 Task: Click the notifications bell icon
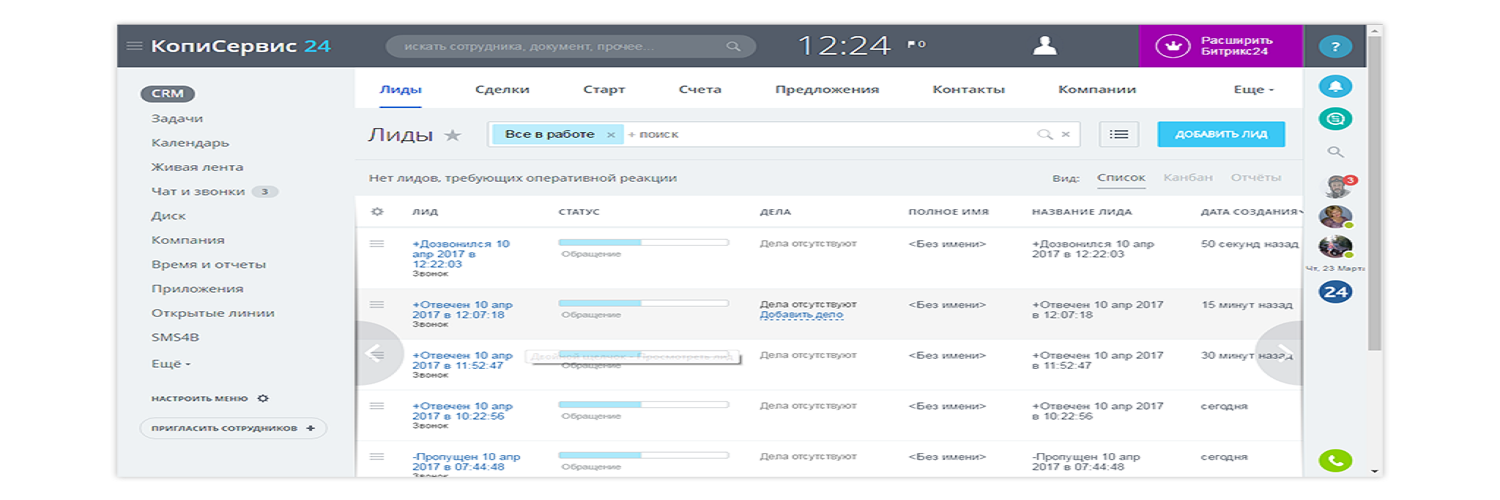pyautogui.click(x=1335, y=86)
